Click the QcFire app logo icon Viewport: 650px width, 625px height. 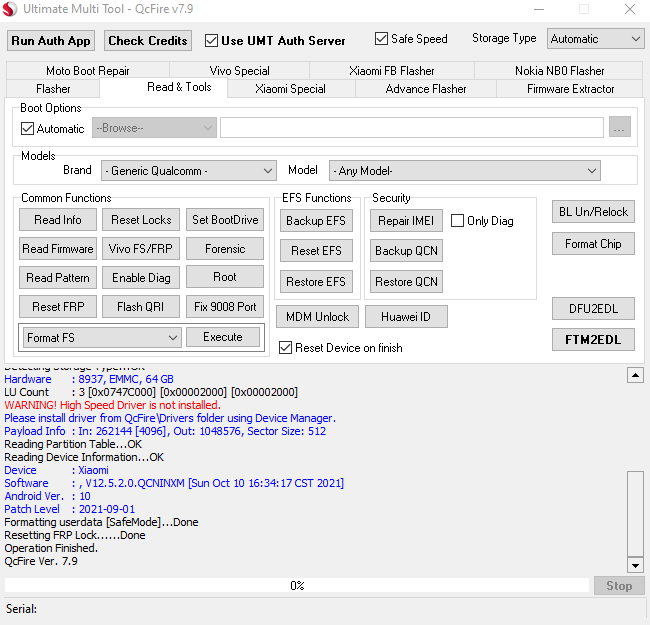(x=10, y=9)
